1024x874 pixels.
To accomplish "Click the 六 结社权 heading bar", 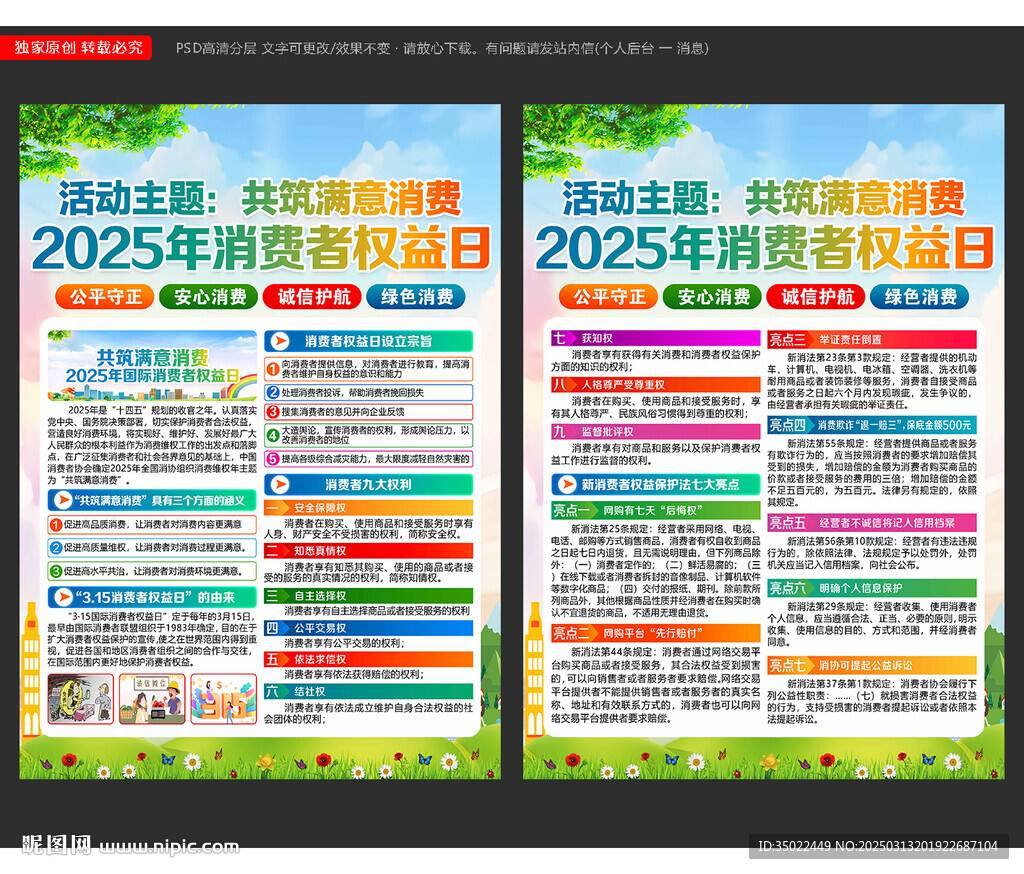I will (368, 691).
